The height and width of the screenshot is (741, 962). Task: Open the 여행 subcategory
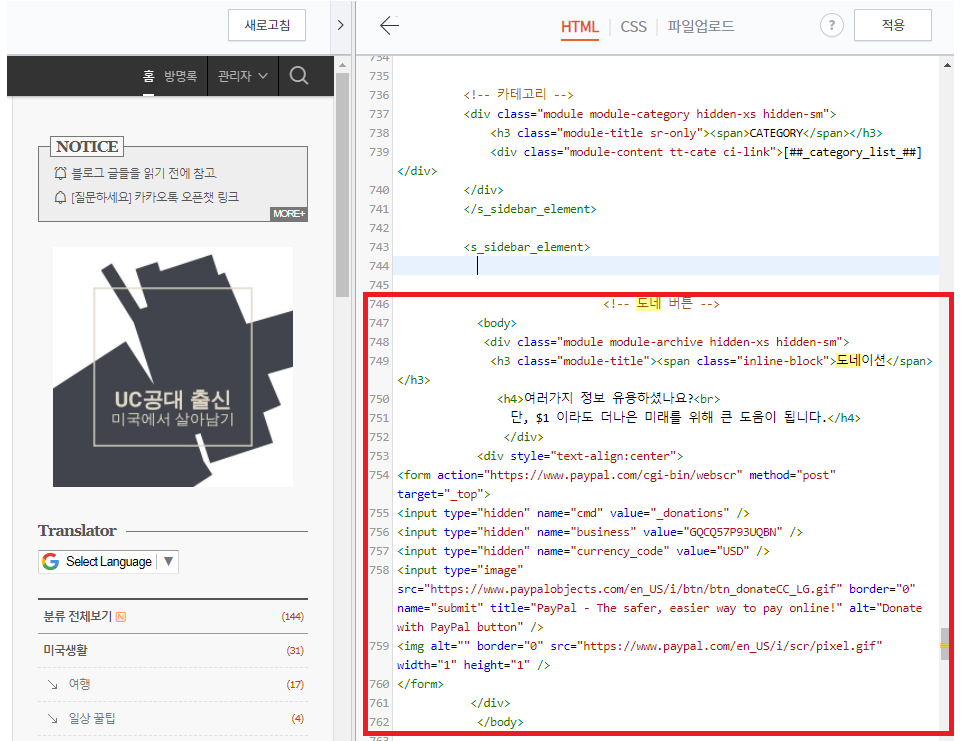[79, 684]
